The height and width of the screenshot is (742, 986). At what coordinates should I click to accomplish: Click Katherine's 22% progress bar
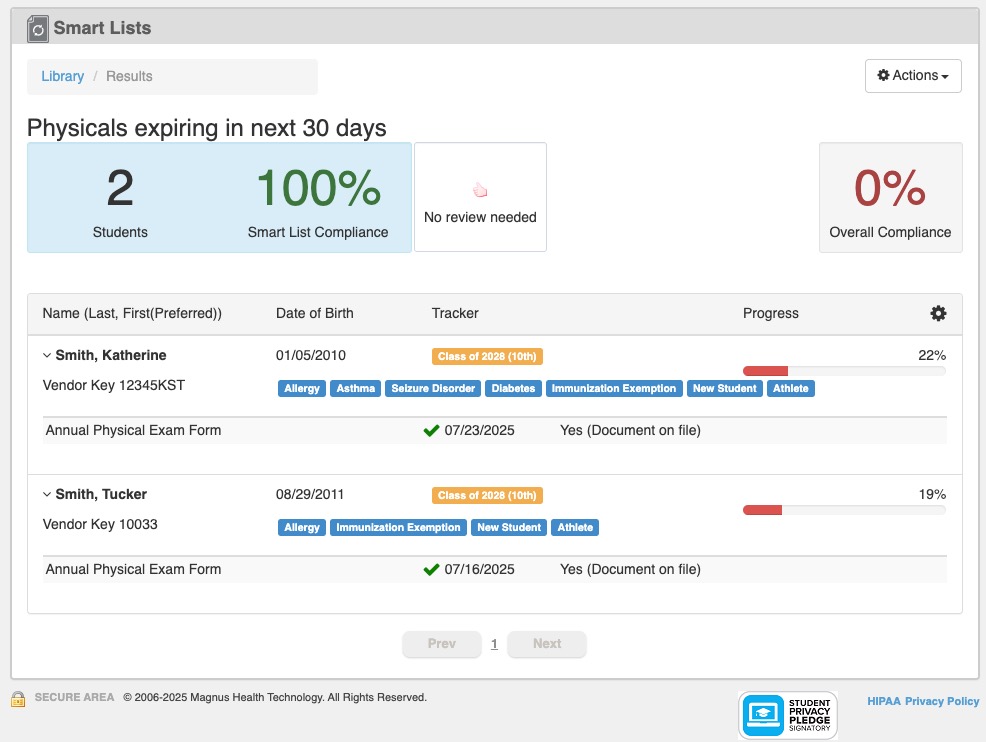[843, 371]
